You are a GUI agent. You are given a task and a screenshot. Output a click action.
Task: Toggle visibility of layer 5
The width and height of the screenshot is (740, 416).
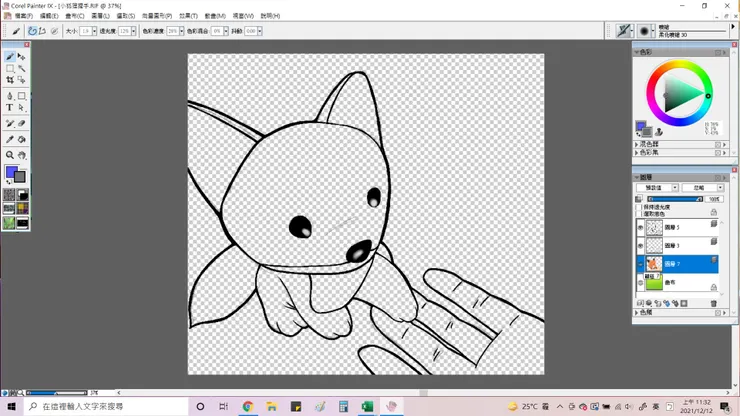(640, 228)
